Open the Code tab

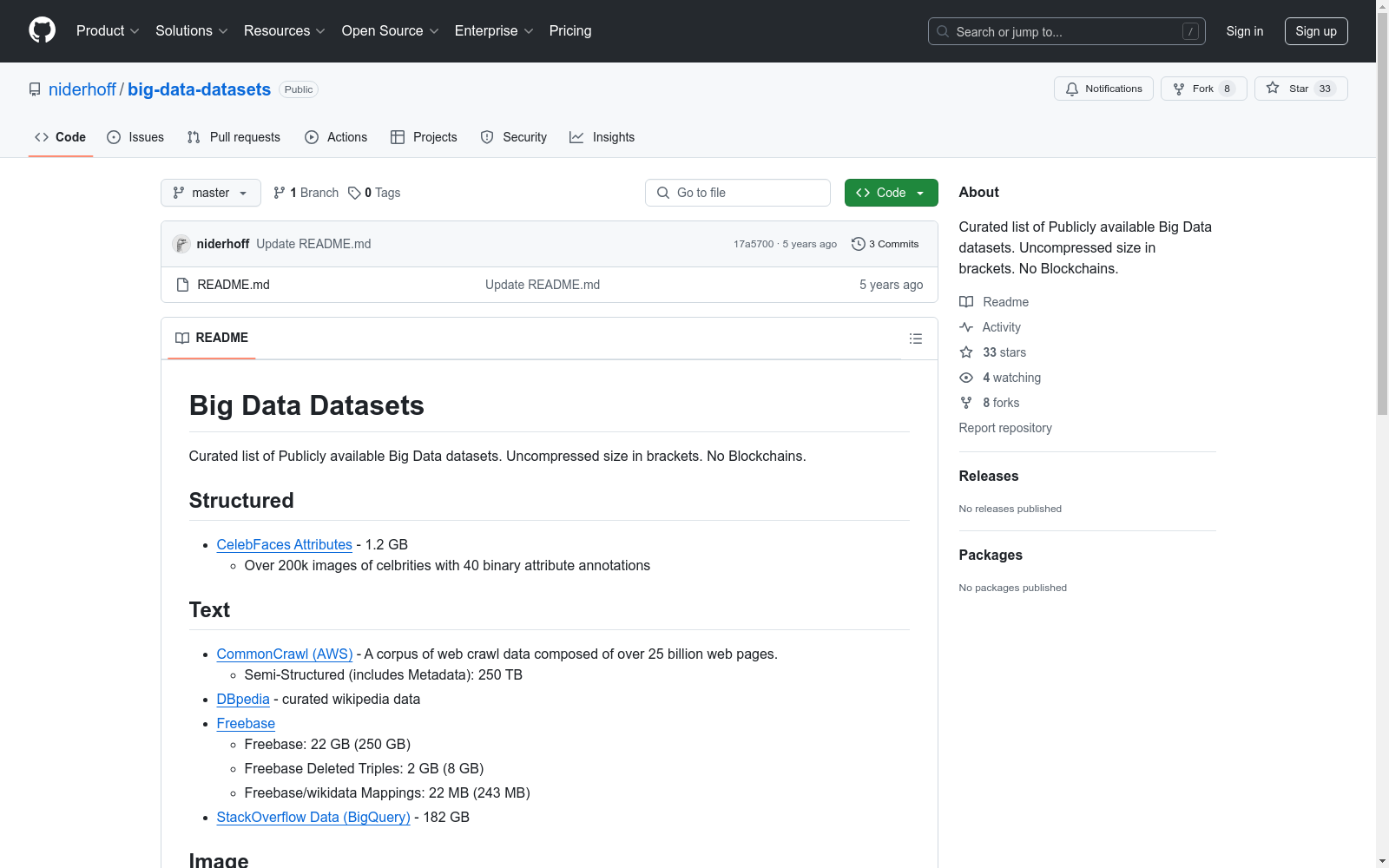tap(61, 137)
